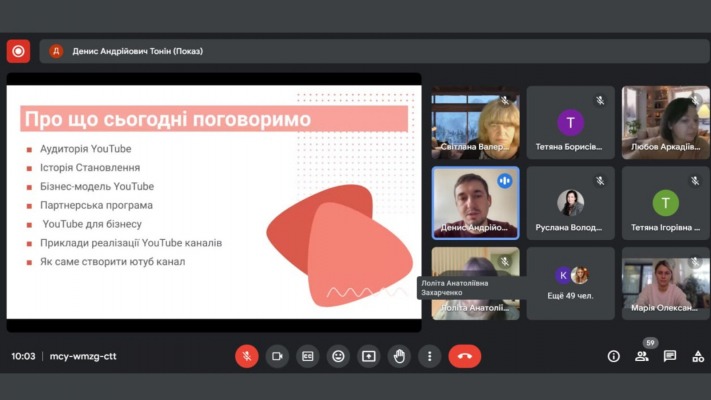Viewport: 711px width, 400px height.
Task: Click muted mic icon on Лоліта Анатолії tile
Action: click(x=505, y=261)
